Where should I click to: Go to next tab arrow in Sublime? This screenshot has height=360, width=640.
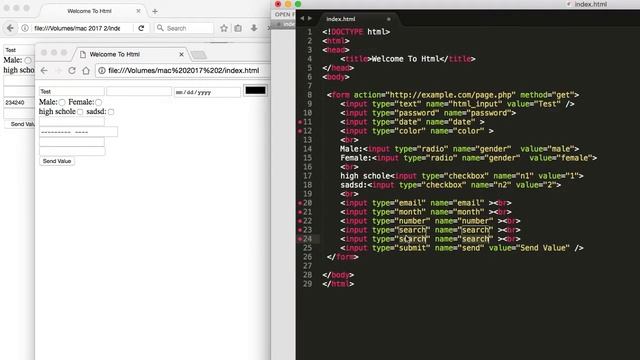tap(310, 18)
